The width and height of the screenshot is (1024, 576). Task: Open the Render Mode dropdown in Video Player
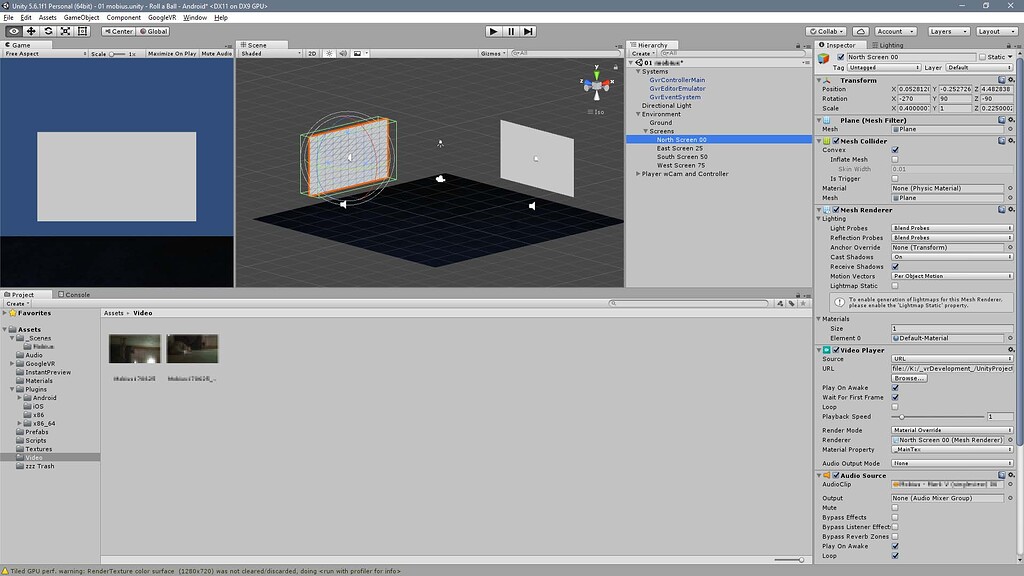point(950,430)
